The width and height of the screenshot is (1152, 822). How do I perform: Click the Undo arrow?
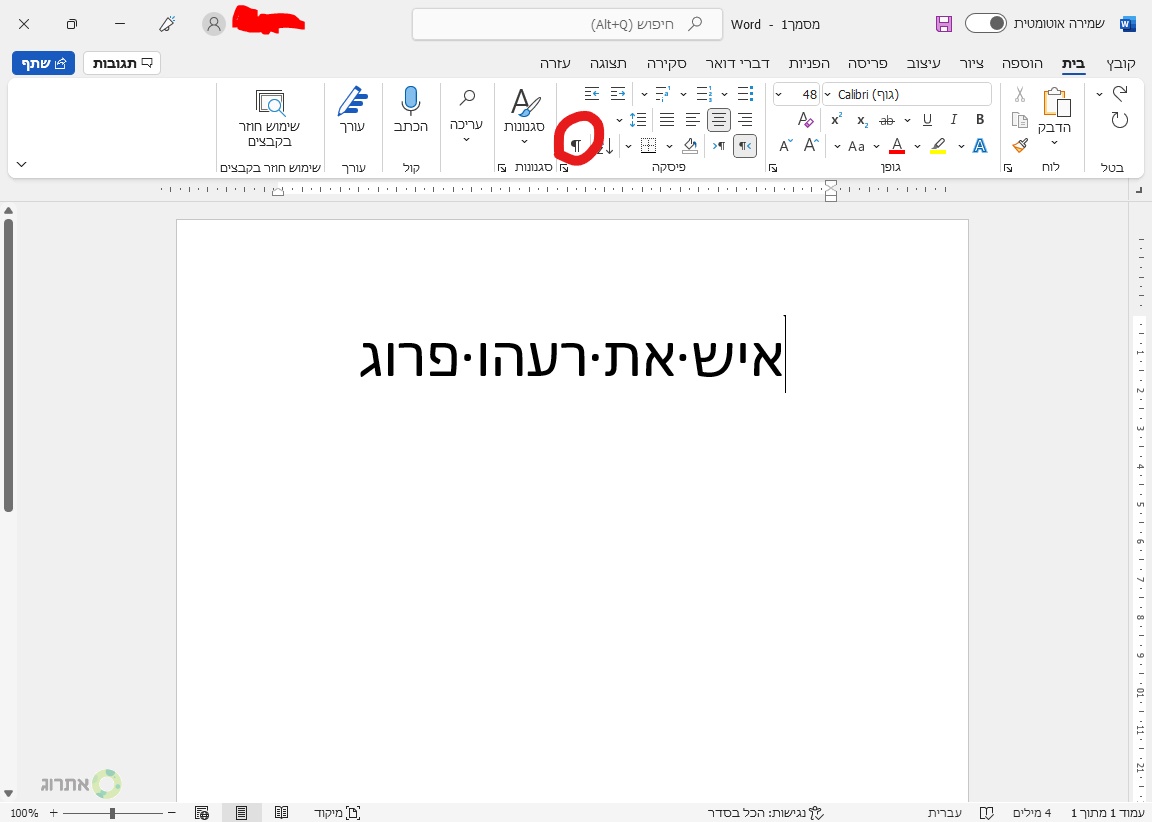point(1119,93)
